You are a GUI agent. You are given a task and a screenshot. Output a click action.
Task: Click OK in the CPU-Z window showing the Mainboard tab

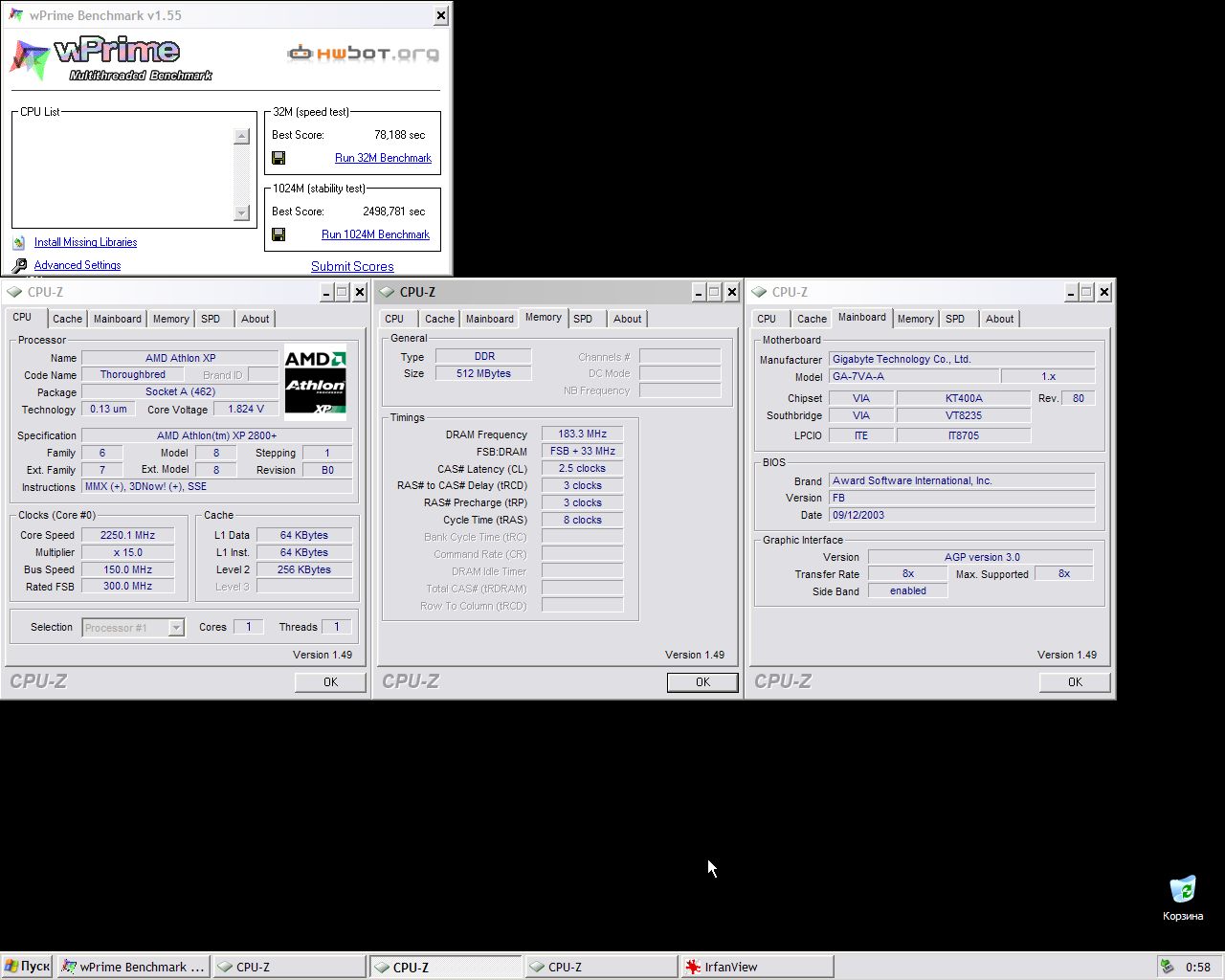pyautogui.click(x=1075, y=682)
